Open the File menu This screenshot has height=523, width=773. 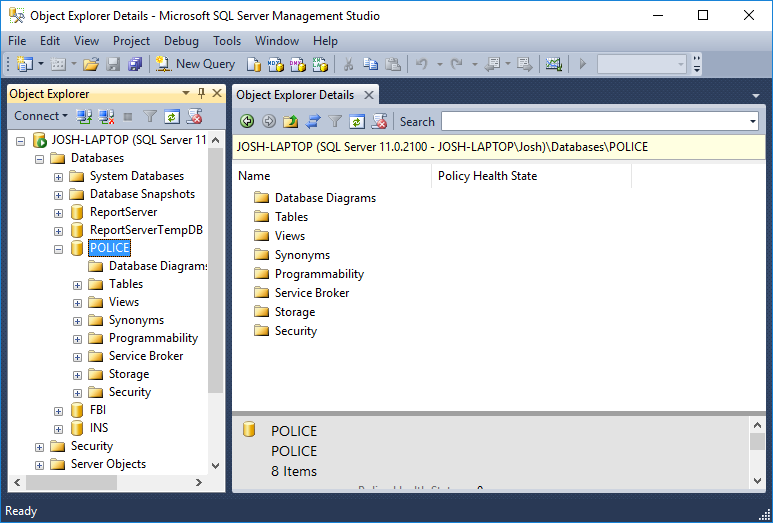click(x=17, y=41)
